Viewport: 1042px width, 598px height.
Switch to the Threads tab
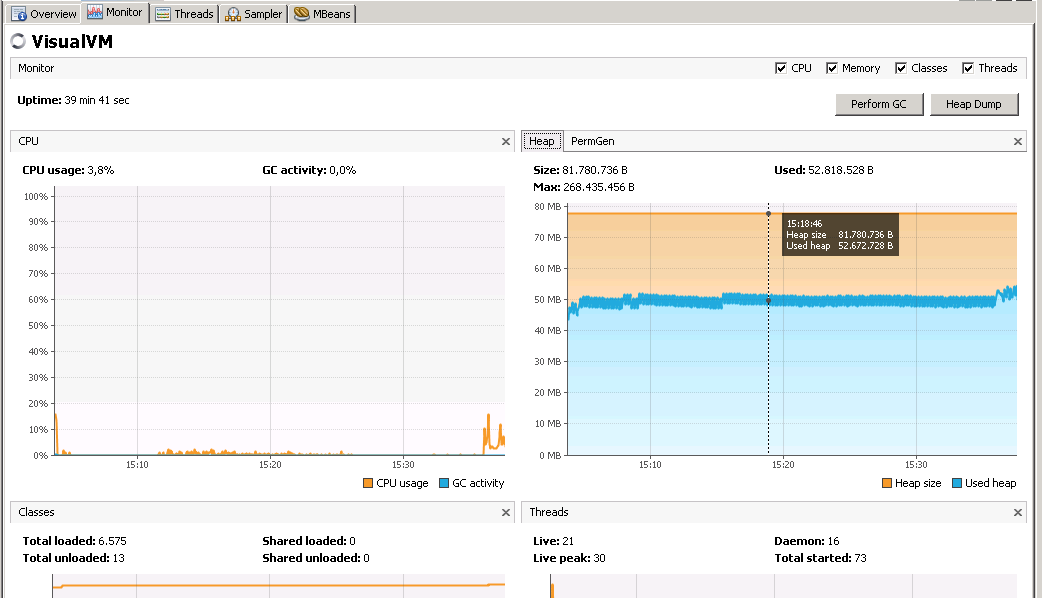(x=184, y=14)
